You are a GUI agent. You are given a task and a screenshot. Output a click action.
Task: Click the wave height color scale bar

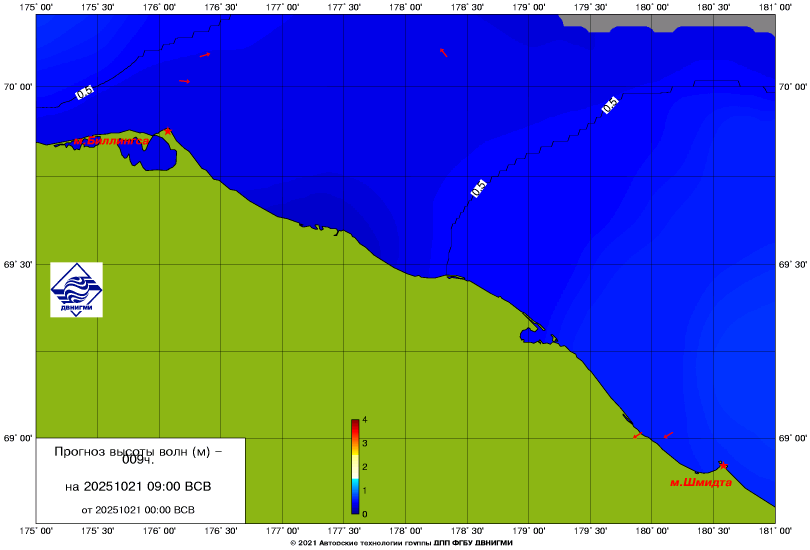click(x=355, y=466)
